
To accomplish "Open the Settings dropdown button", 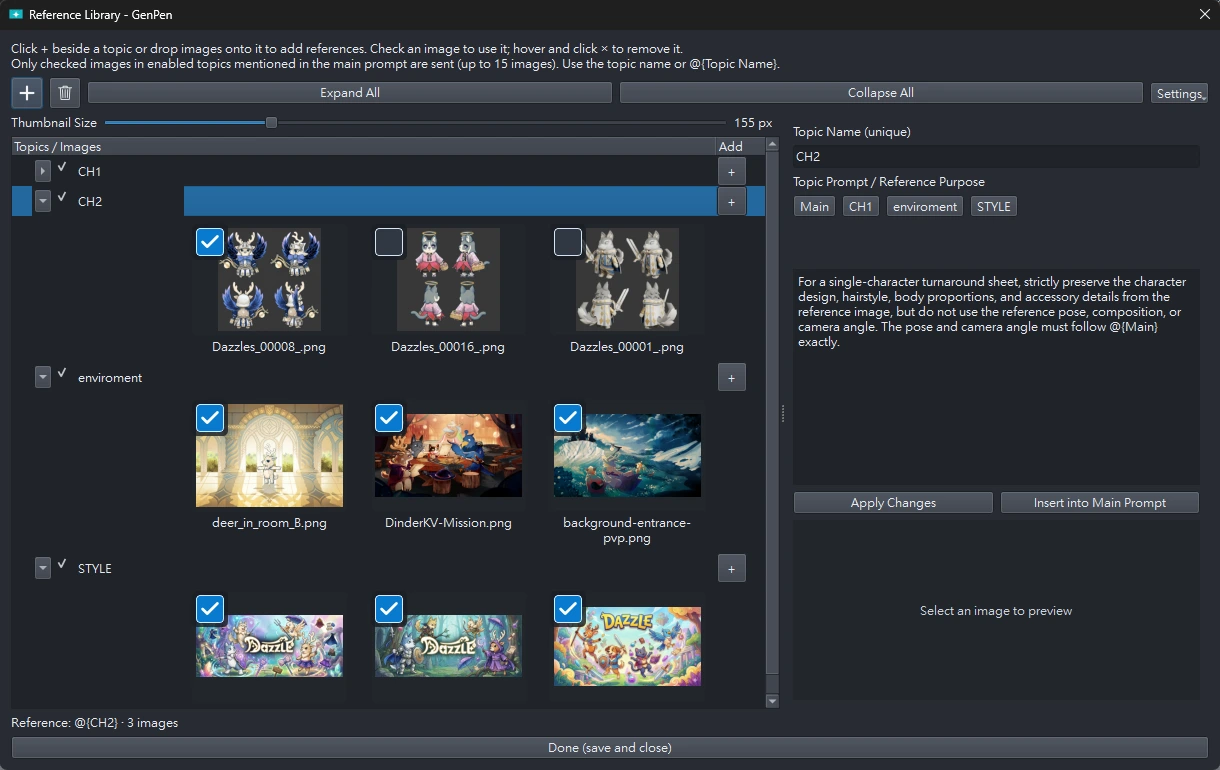I will point(1180,93).
